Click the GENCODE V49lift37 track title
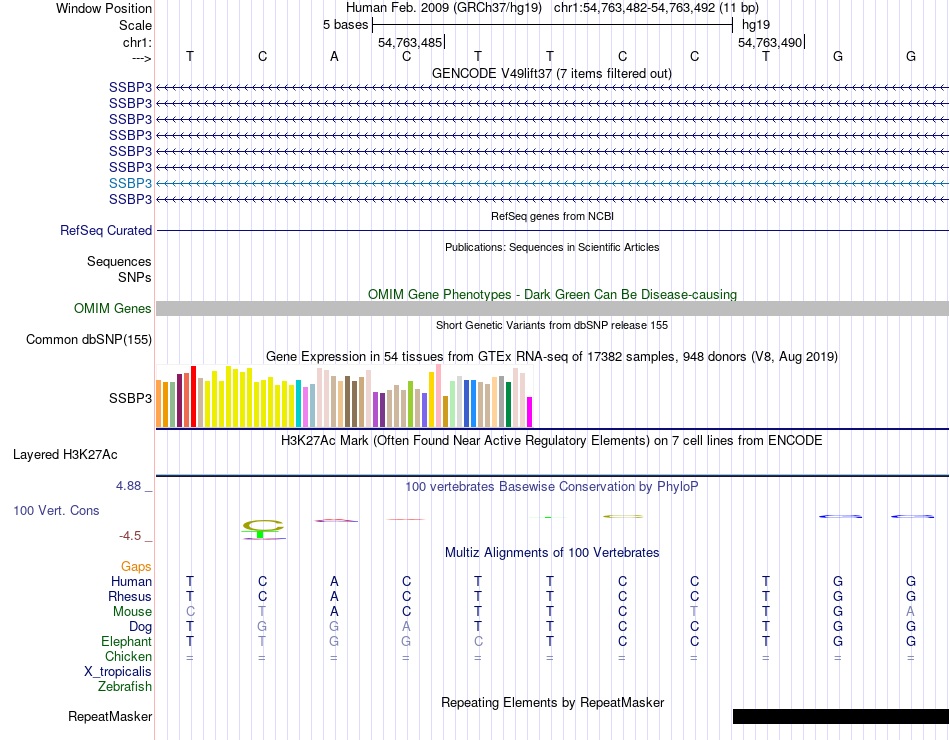 coord(552,73)
